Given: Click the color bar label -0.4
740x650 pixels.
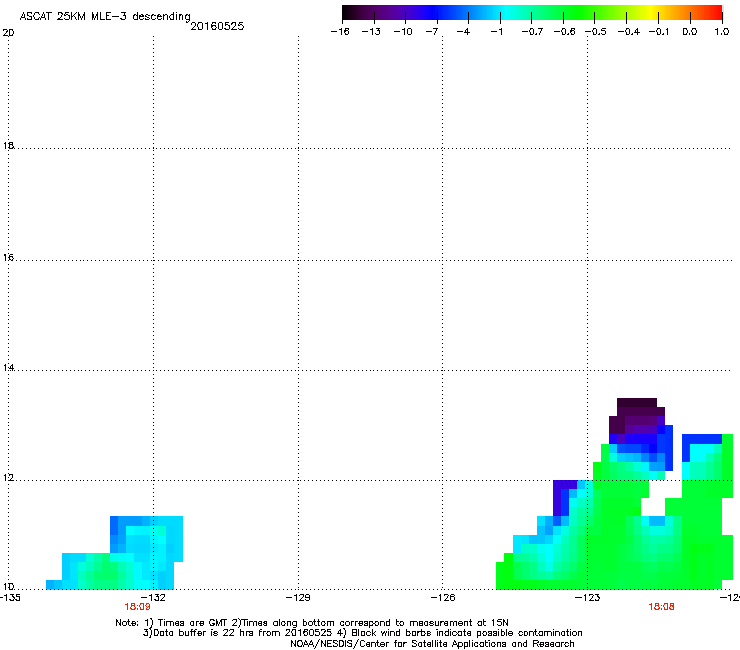Looking at the screenshot, I should [x=629, y=32].
